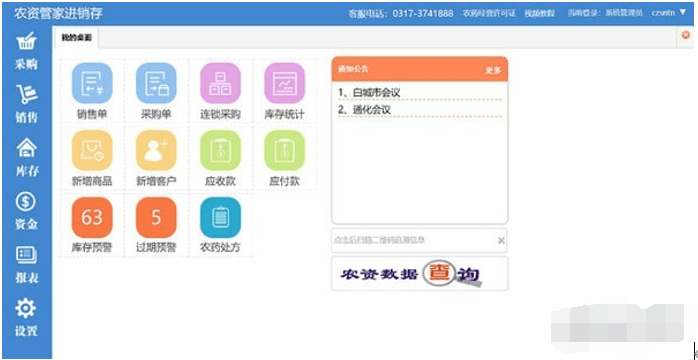698x360 pixels.
Task: Click the 农资管家进销存 app title
Action: pos(58,13)
